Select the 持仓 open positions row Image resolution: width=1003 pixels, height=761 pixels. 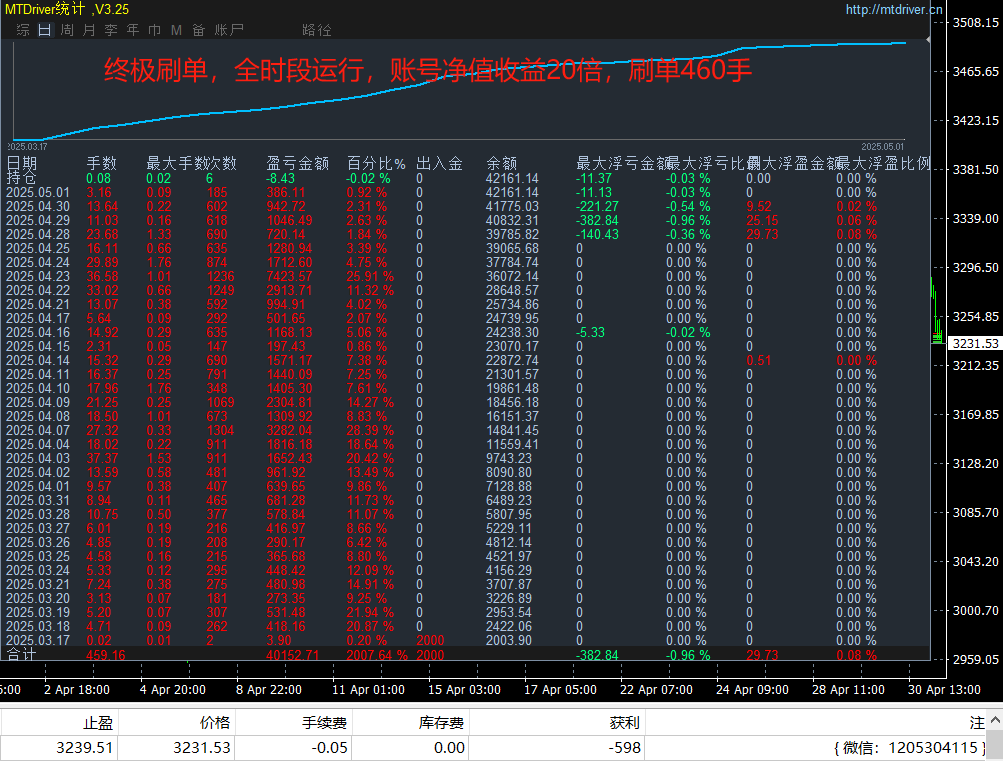click(465, 178)
